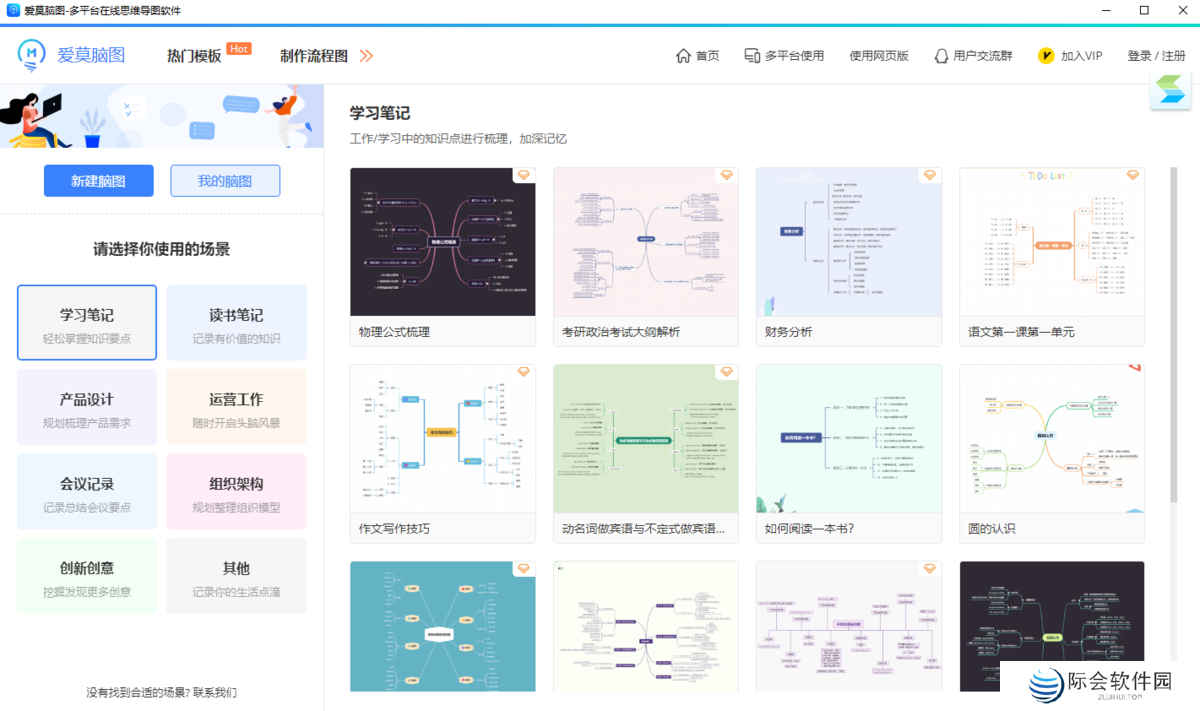Select the 创新创意 scenario
The height and width of the screenshot is (711, 1200).
pyautogui.click(x=87, y=575)
